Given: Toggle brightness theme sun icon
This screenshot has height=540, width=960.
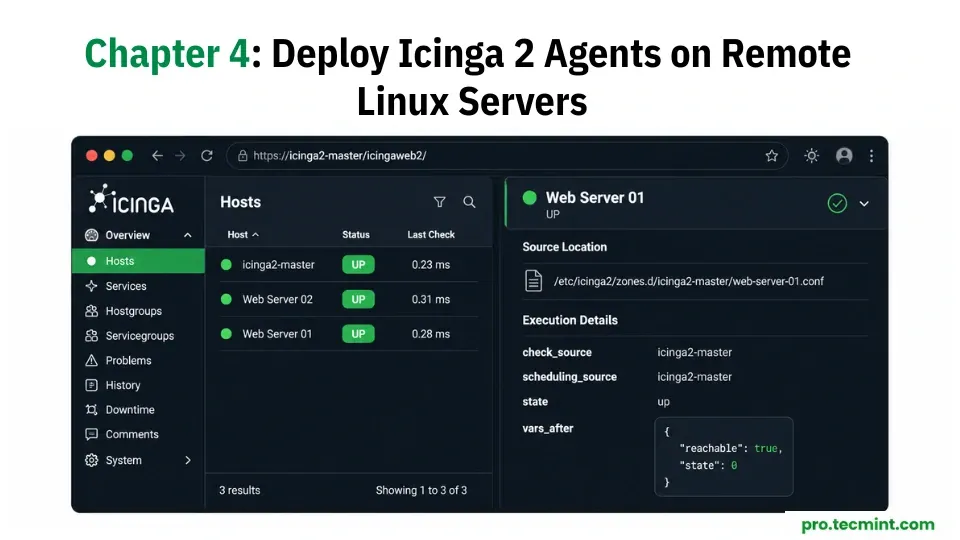Looking at the screenshot, I should 812,156.
